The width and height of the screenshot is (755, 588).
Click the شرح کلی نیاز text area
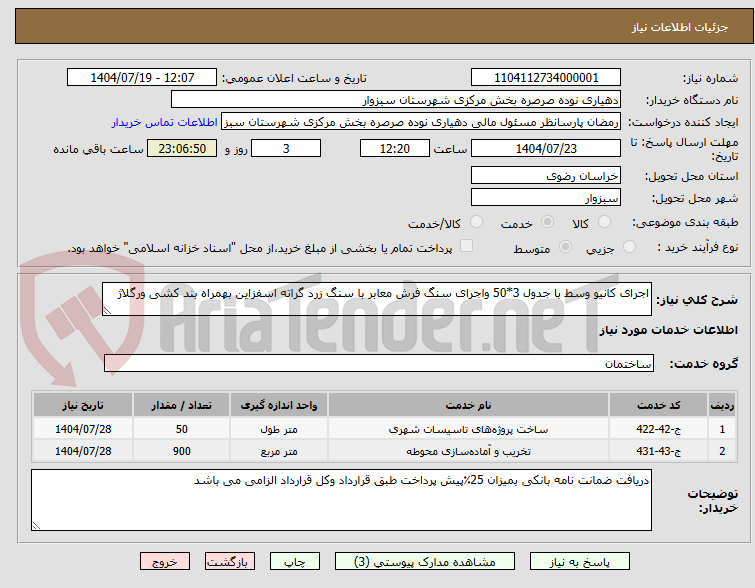click(377, 299)
